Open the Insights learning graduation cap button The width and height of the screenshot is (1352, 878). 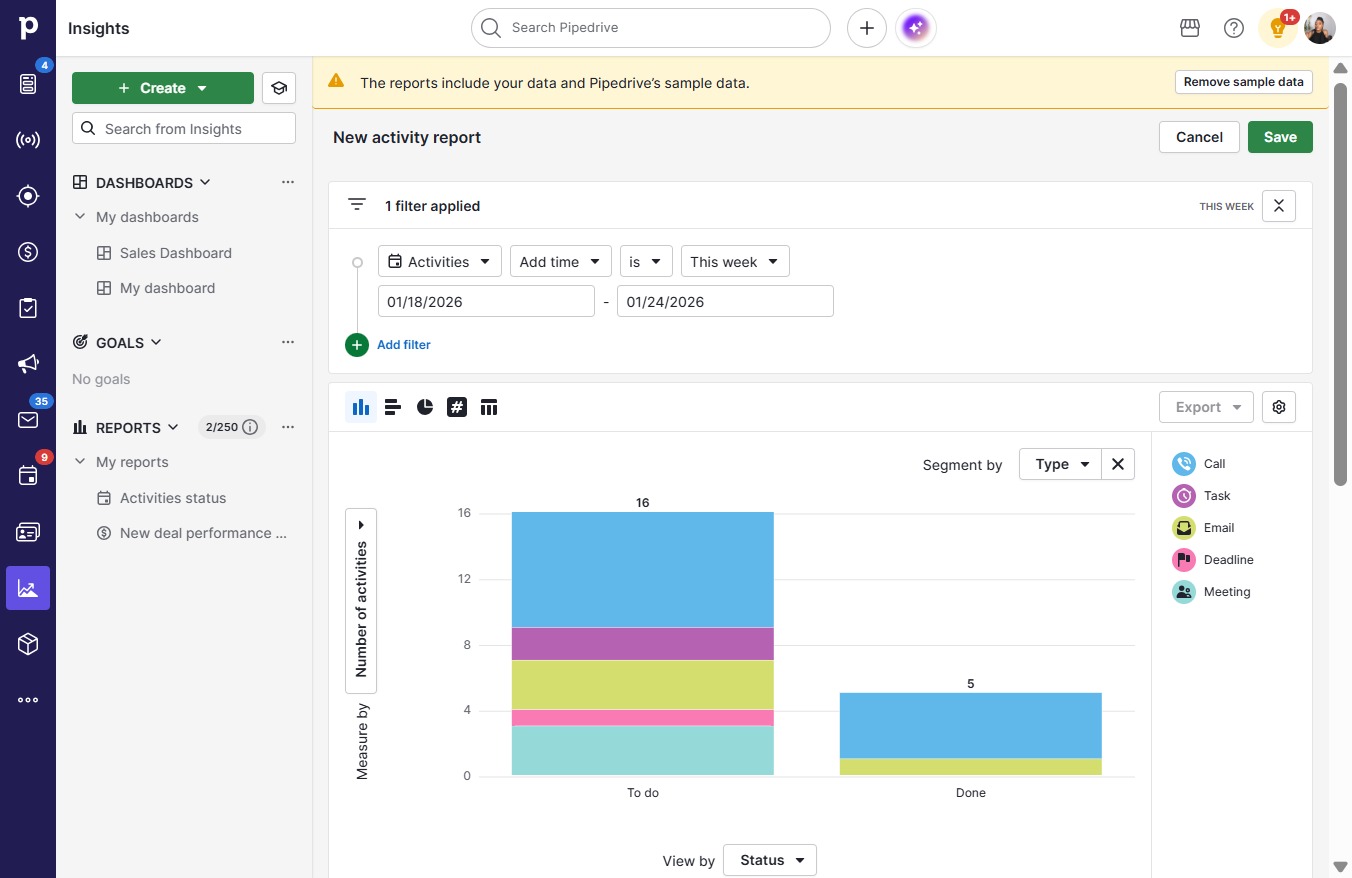point(279,88)
